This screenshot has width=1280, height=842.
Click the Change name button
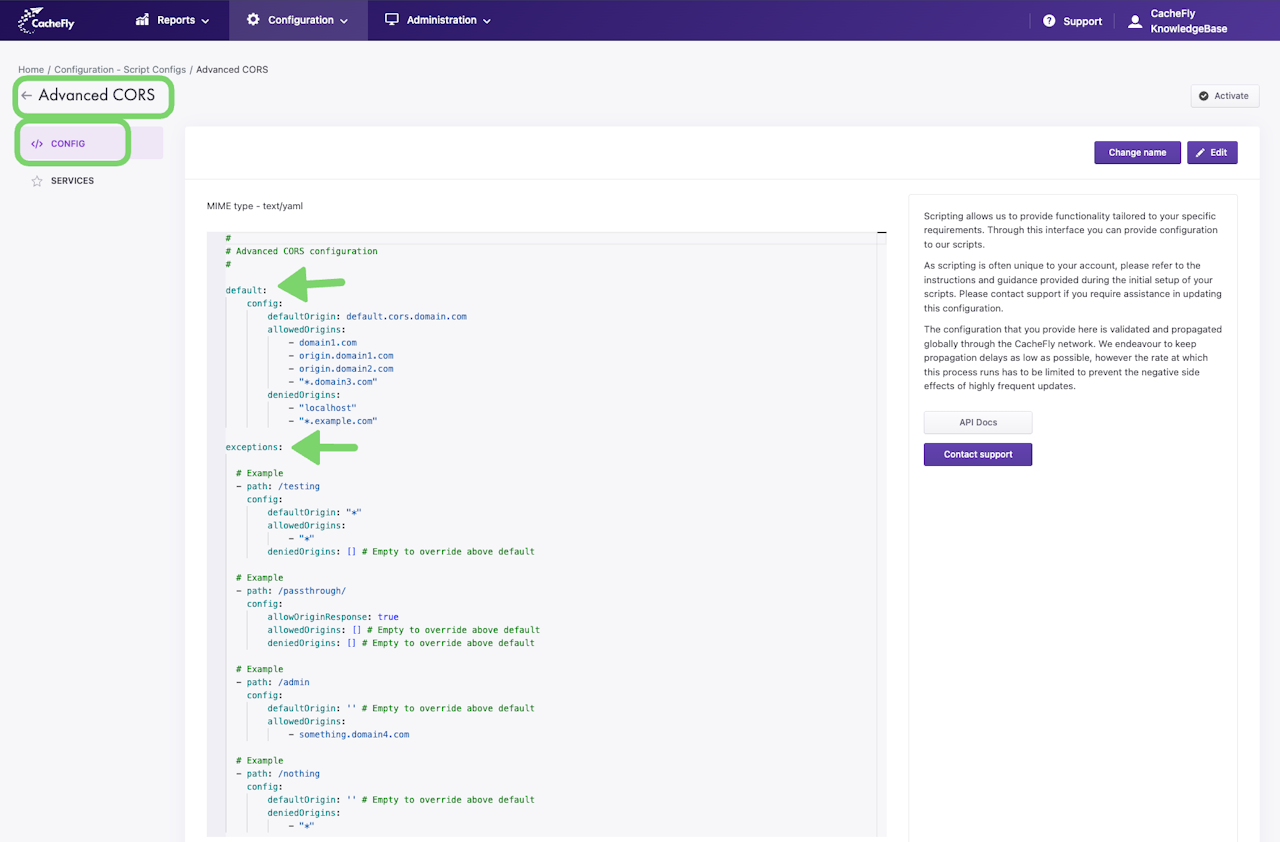tap(1137, 153)
